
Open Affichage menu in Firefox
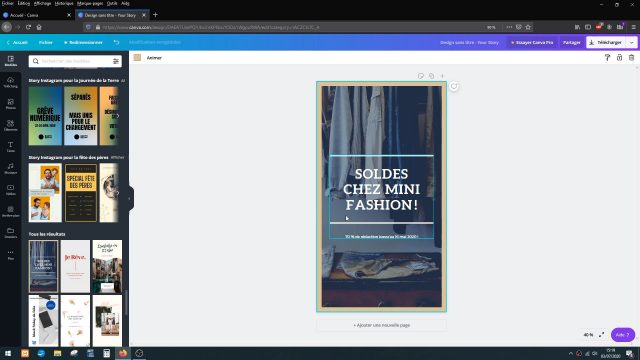click(x=42, y=3)
